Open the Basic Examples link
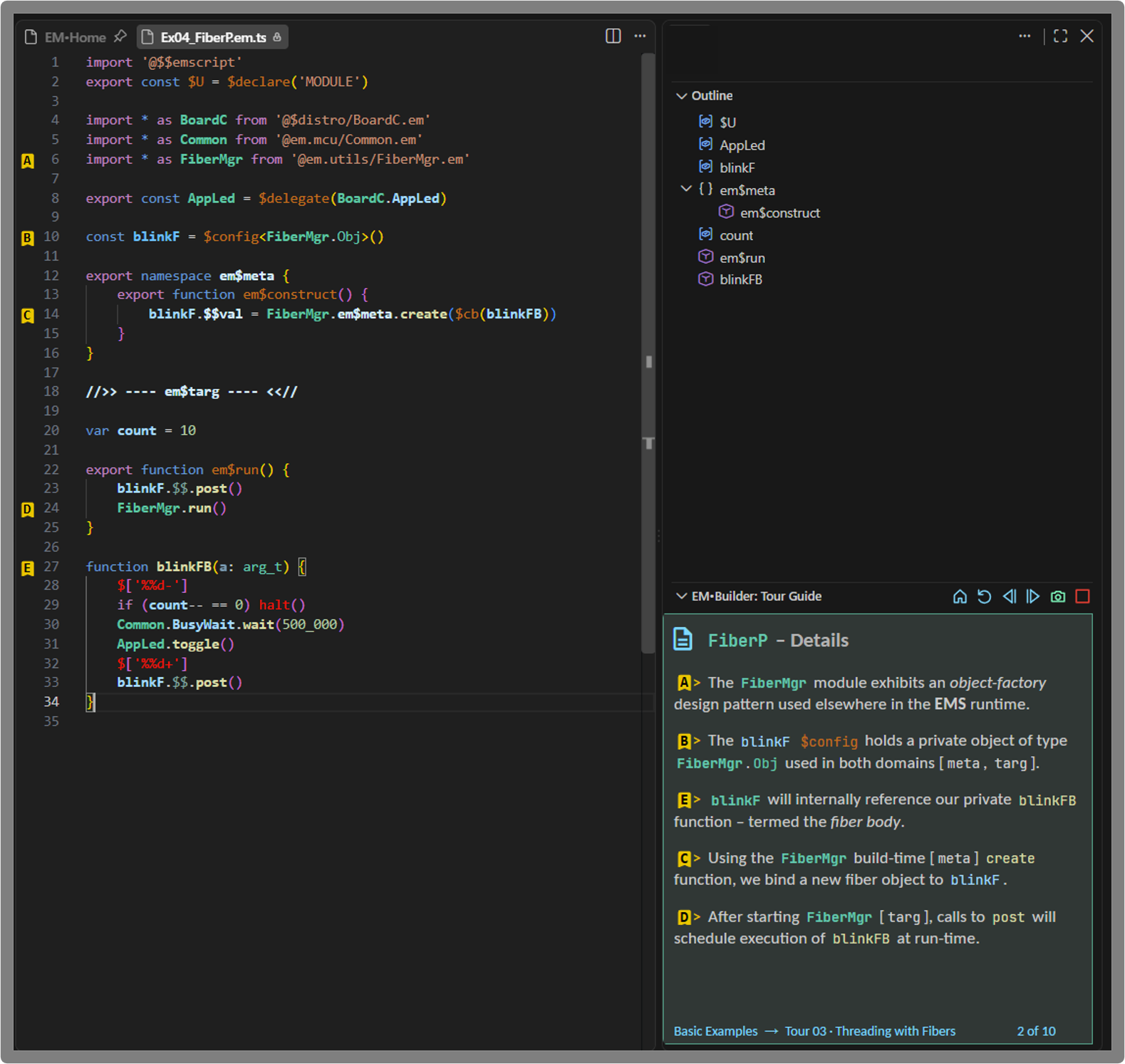 (x=715, y=1031)
